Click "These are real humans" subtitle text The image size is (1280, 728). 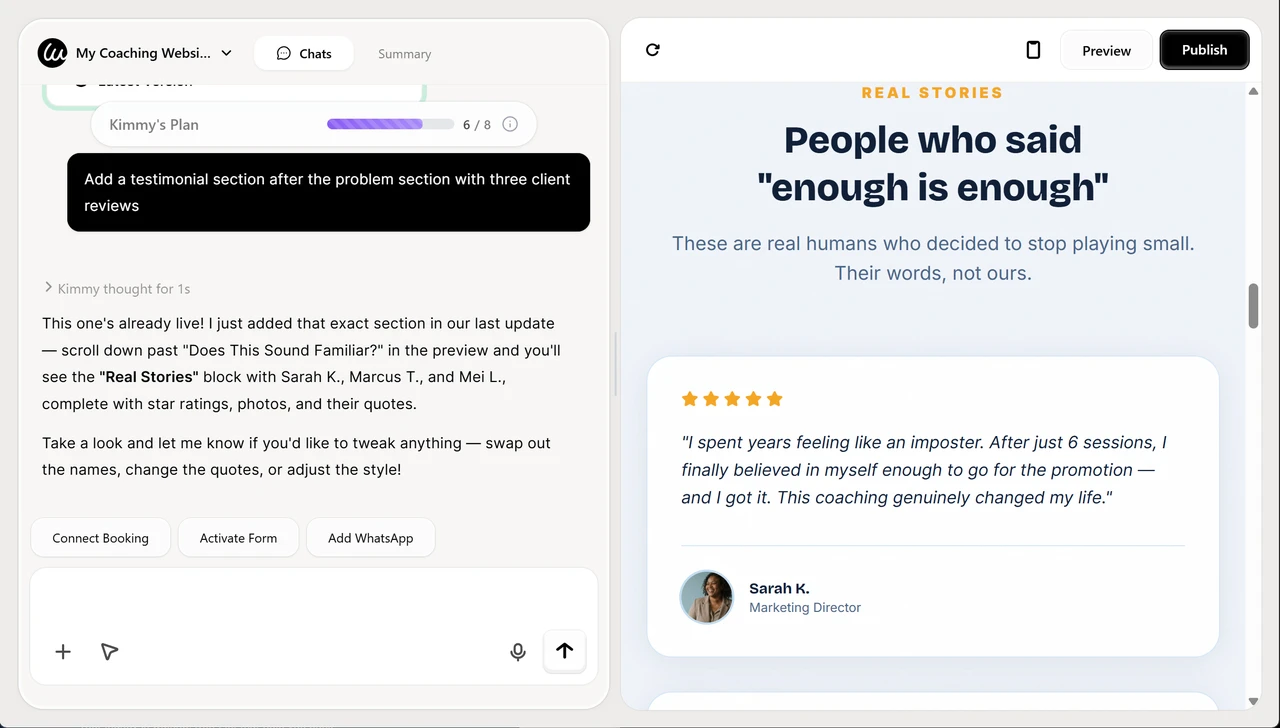tap(932, 258)
